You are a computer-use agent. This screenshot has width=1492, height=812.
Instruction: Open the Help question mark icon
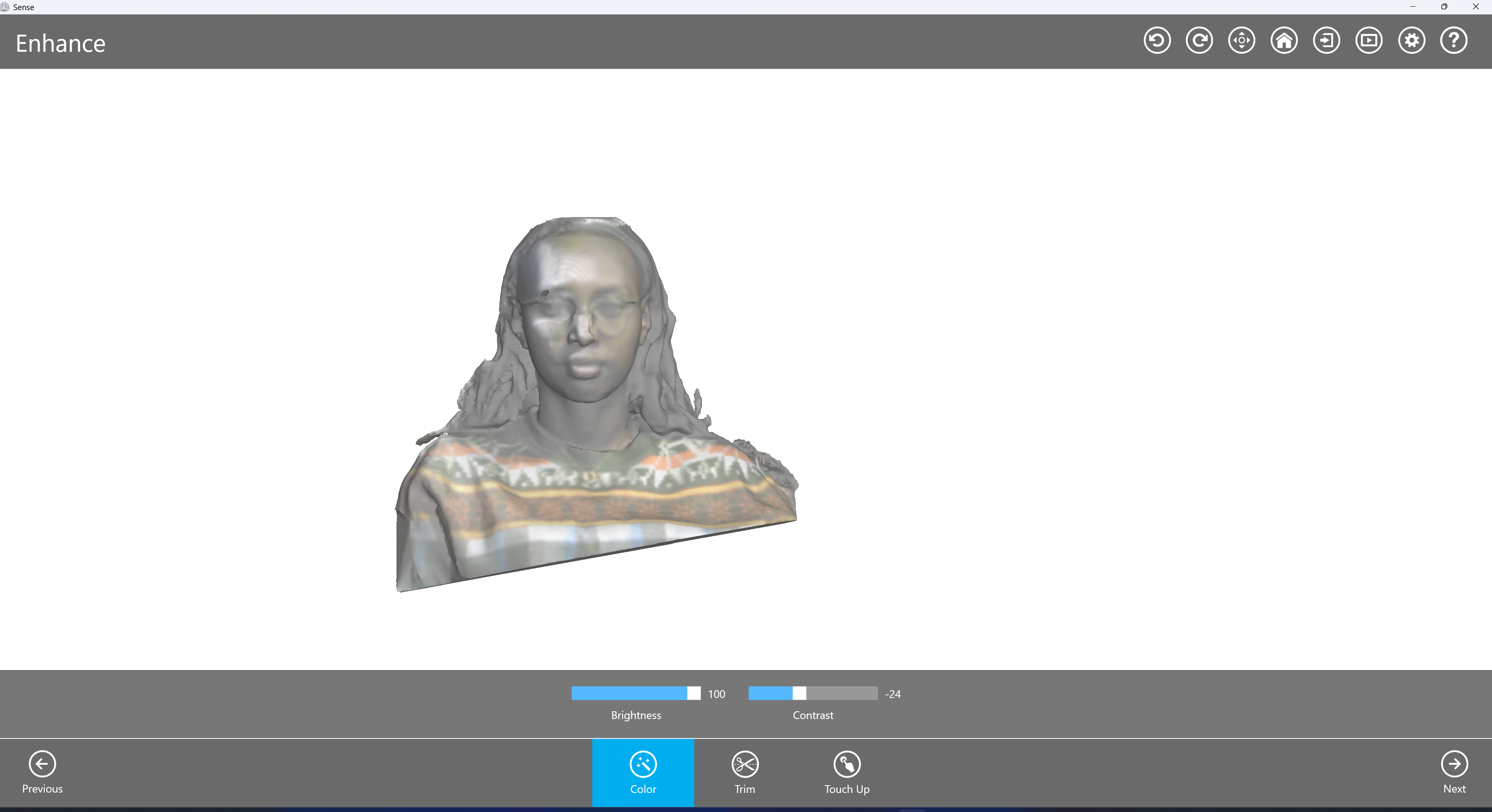(x=1454, y=40)
